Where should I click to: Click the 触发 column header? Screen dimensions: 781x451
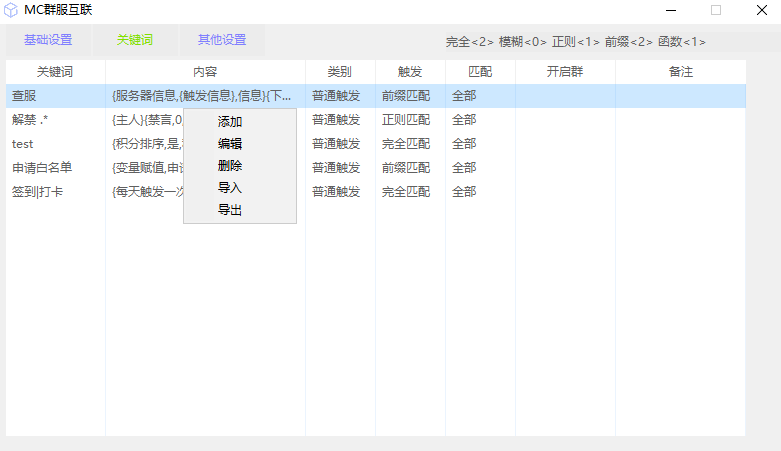point(410,72)
